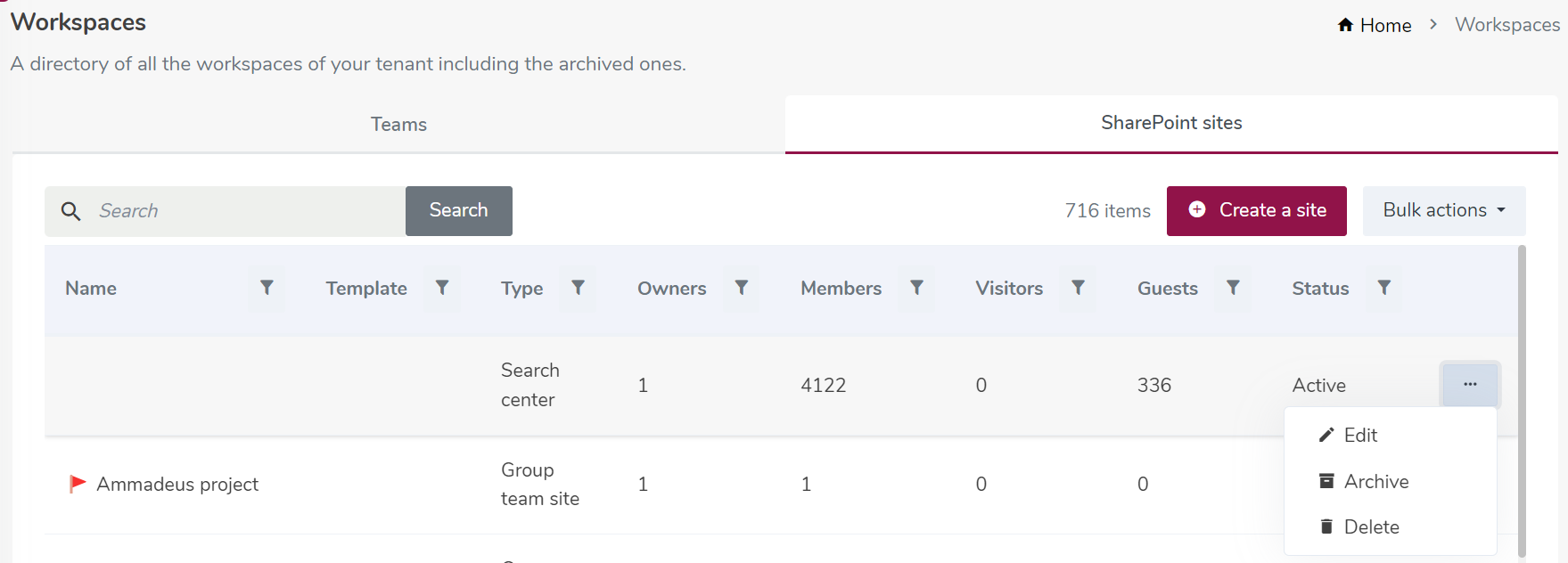Click the magnifying glass search icon

tap(70, 211)
